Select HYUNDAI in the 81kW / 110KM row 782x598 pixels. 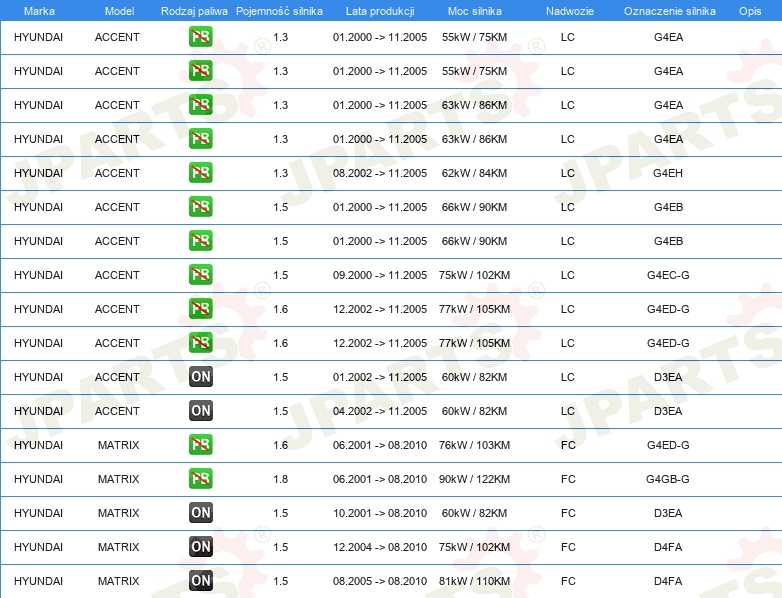(x=38, y=581)
